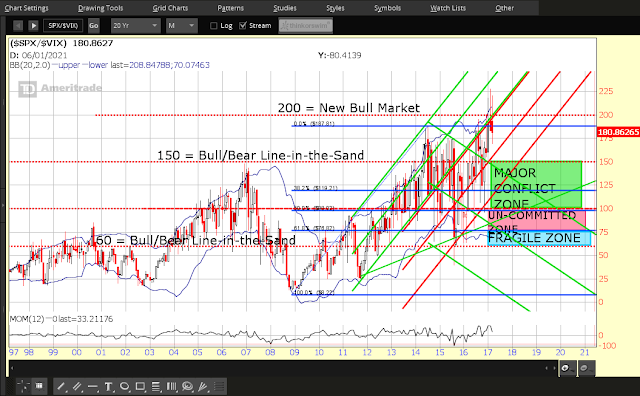Open the Grid Charts menu

tap(170, 8)
